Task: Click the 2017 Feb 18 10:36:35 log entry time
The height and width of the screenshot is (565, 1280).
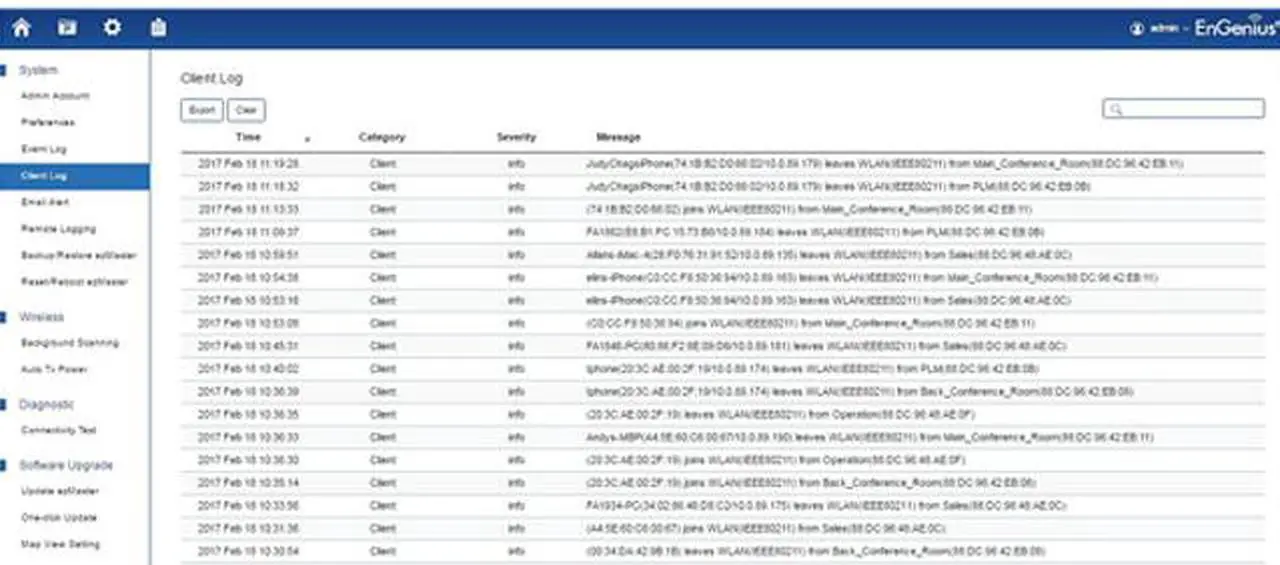Action: tap(248, 414)
